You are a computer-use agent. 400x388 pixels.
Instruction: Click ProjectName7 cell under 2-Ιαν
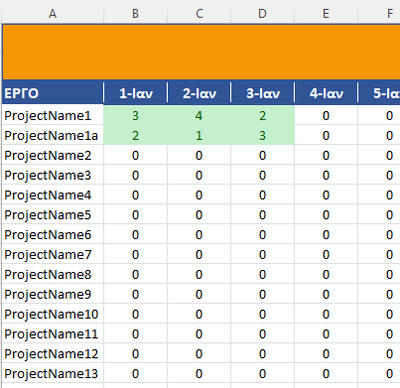[199, 254]
